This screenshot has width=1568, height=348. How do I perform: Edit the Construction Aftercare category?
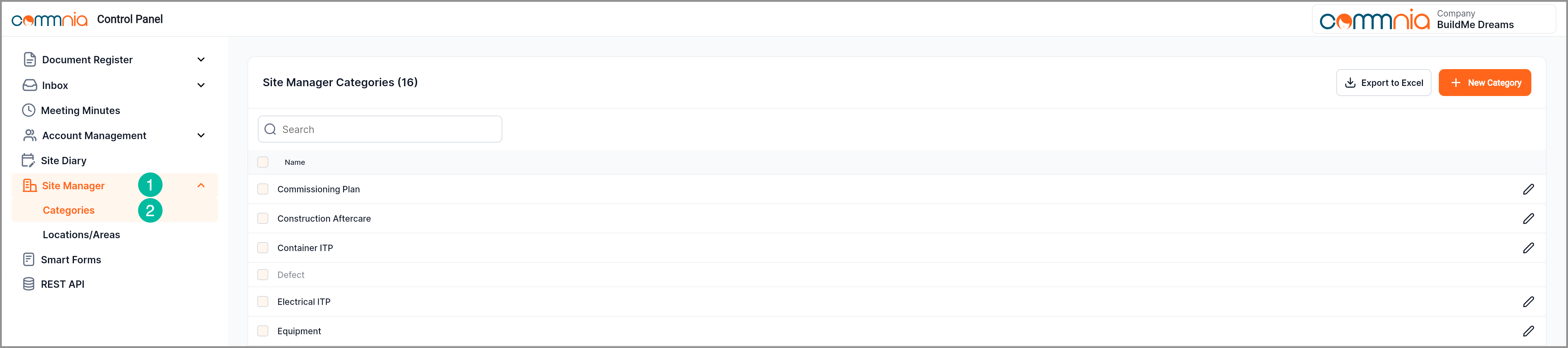click(x=1528, y=218)
